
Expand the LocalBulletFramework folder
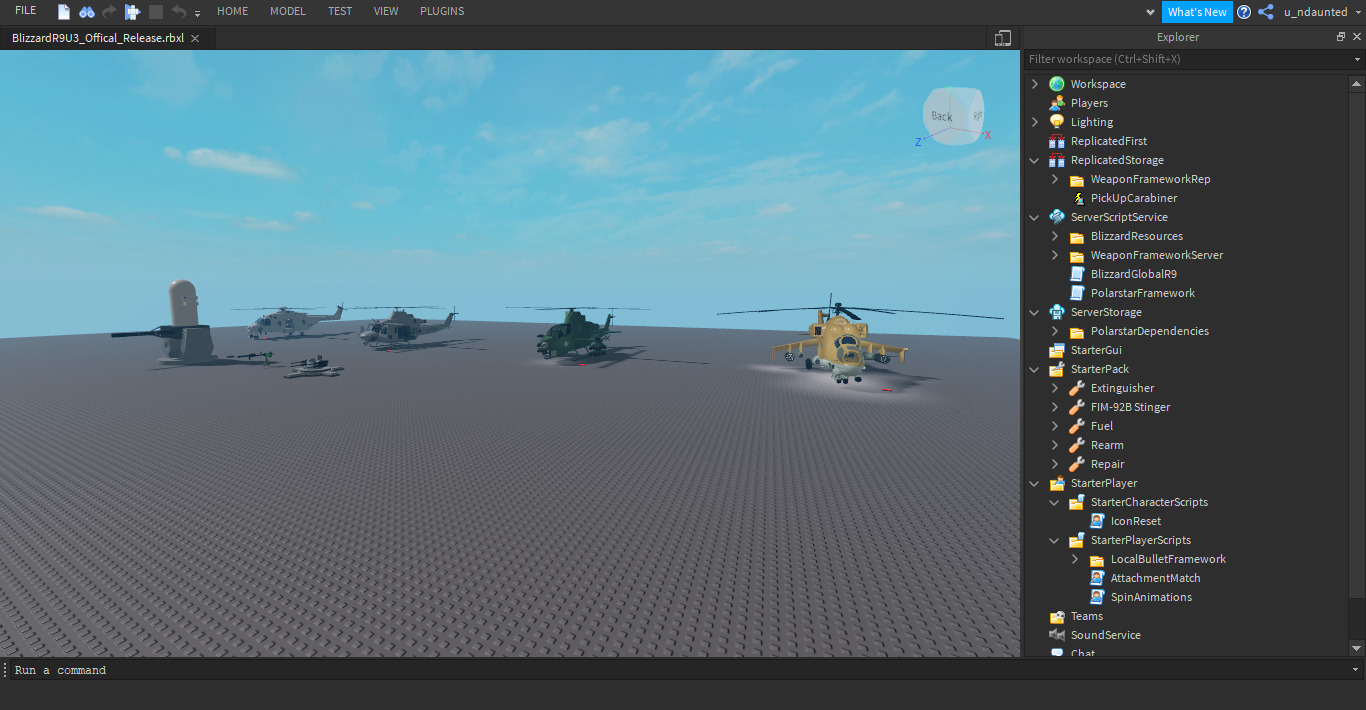pos(1075,559)
